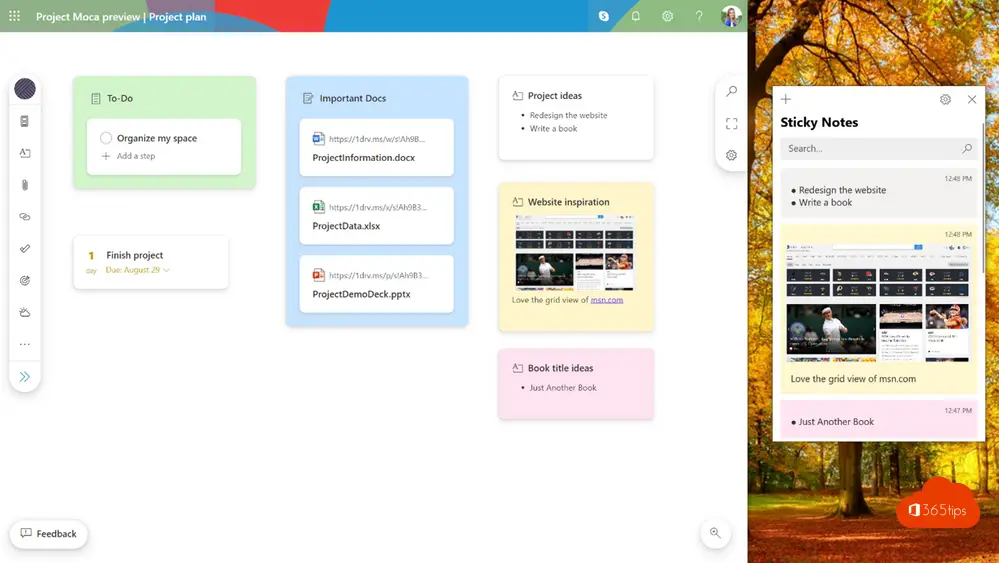Open the app launcher waffle icon
The image size is (999, 563).
click(14, 17)
